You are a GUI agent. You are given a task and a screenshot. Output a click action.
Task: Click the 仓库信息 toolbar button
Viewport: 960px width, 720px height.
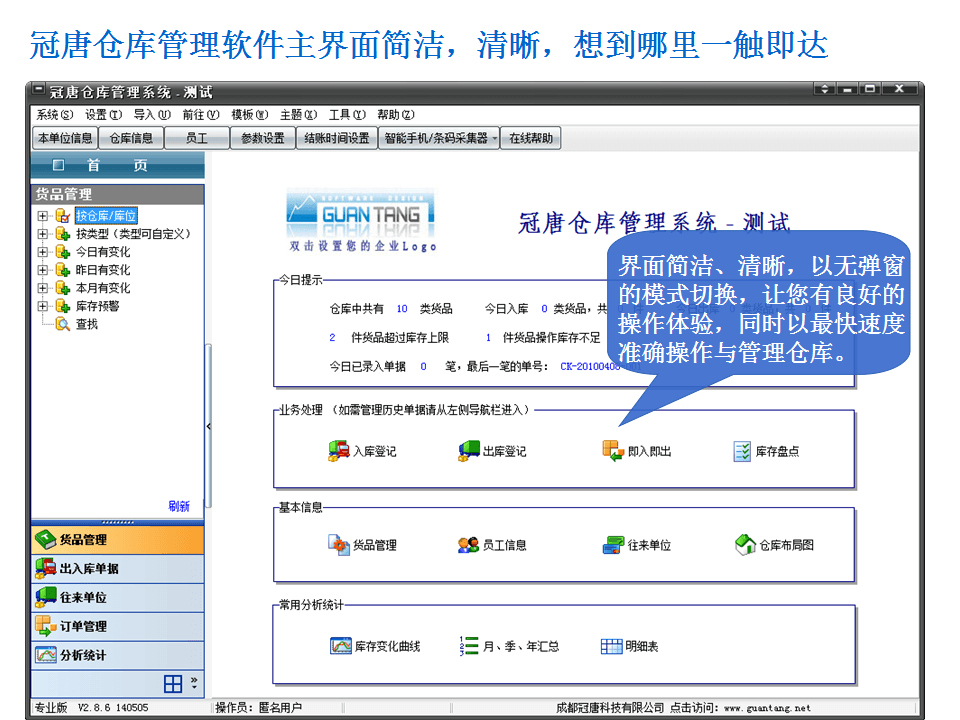pyautogui.click(x=131, y=138)
